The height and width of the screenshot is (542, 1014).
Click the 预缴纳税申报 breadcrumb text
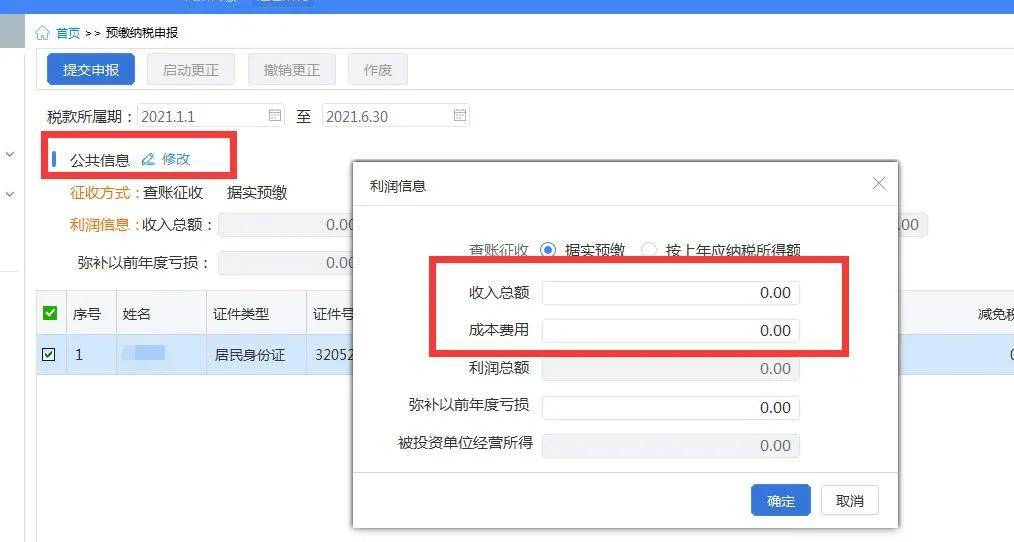coord(142,33)
